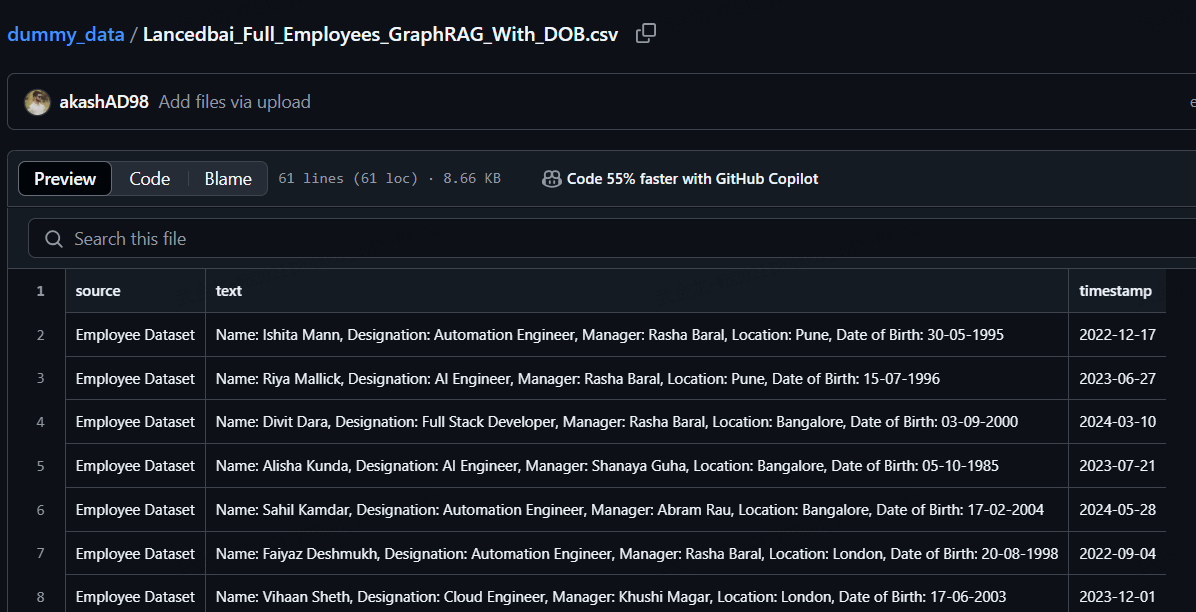Click akashAD98's username
Viewport: 1196px width, 612px height.
click(x=104, y=101)
